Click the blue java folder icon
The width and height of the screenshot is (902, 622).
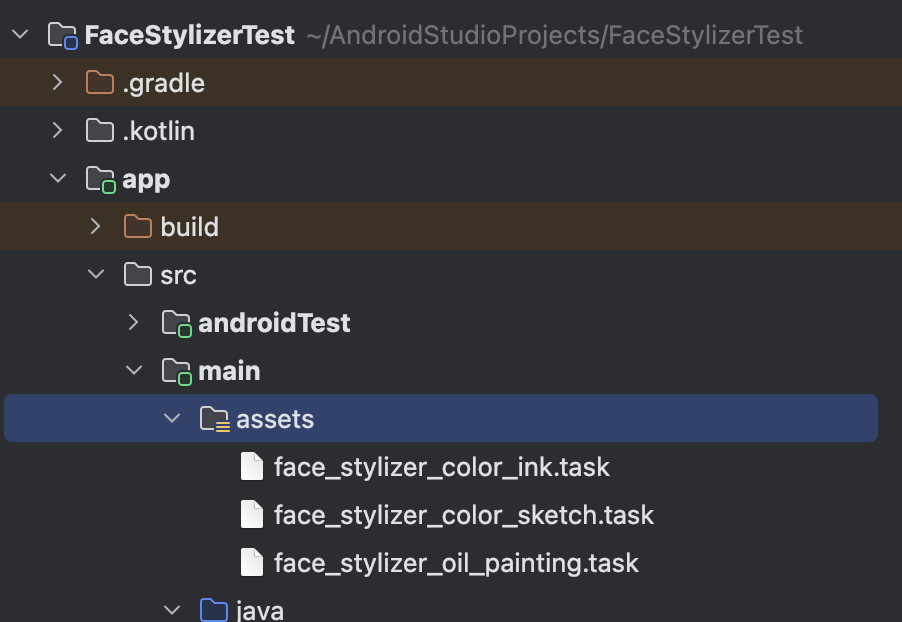click(214, 610)
